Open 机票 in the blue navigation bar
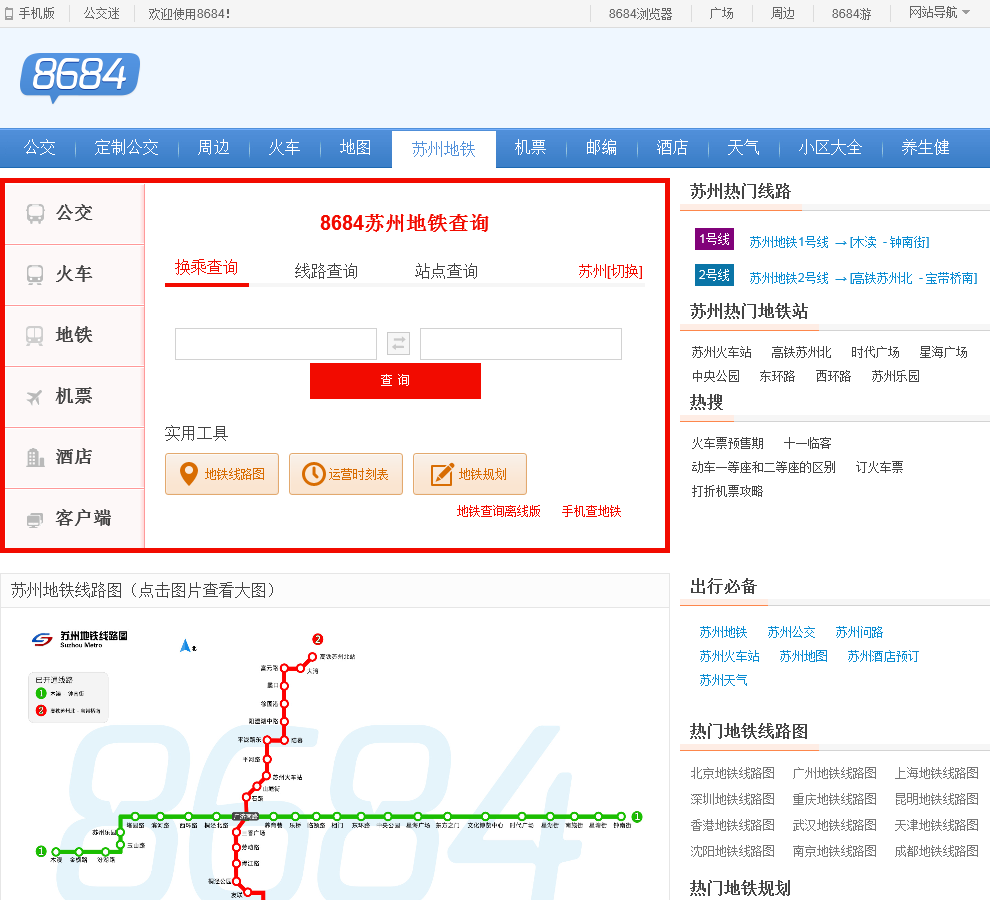This screenshot has height=900, width=990. pyautogui.click(x=530, y=148)
